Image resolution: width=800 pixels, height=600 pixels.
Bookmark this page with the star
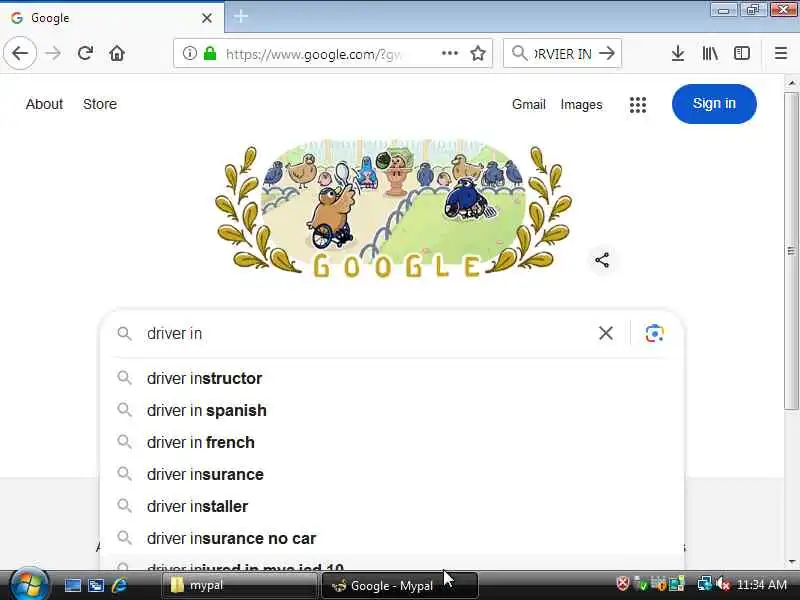pos(478,53)
